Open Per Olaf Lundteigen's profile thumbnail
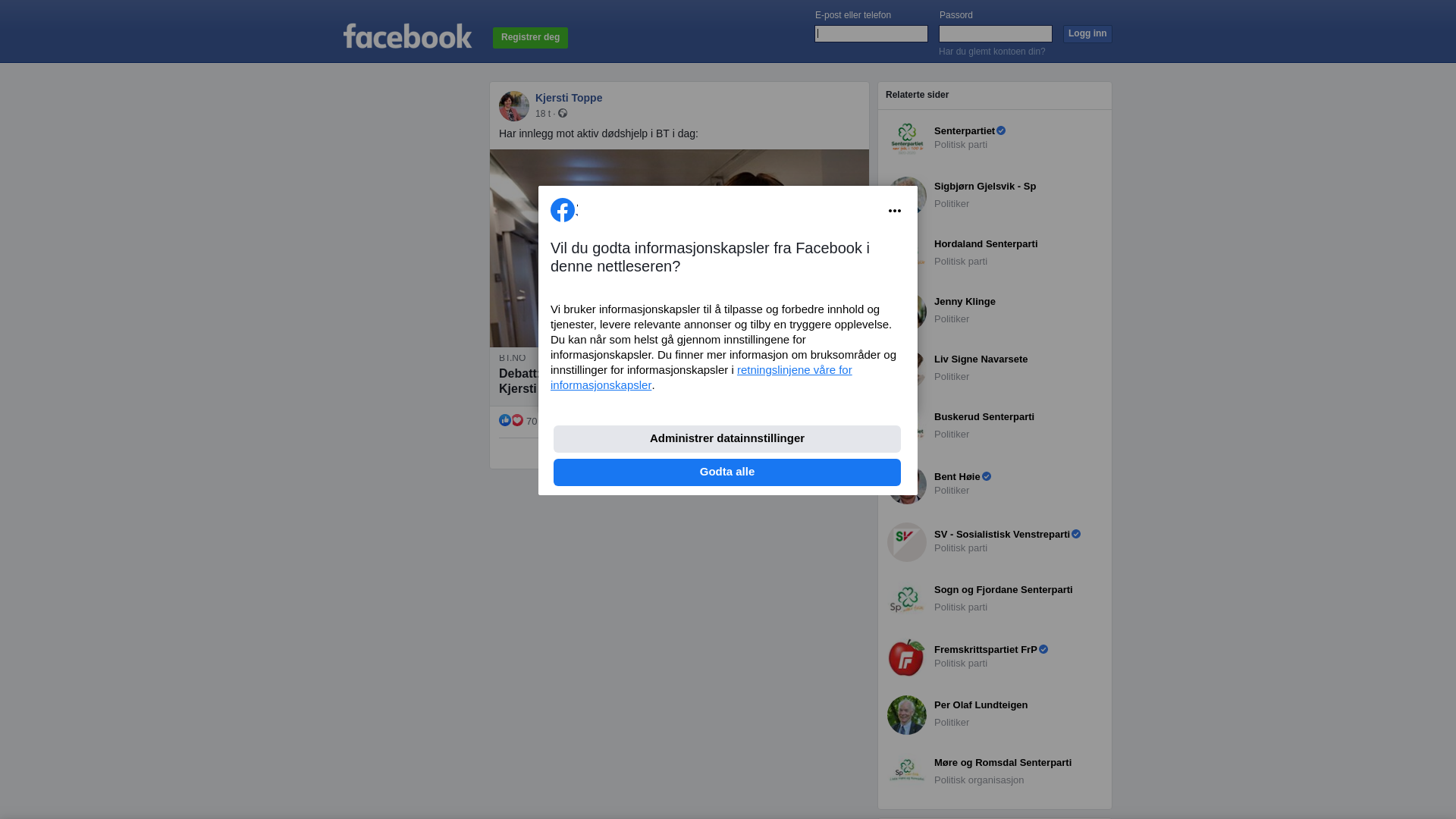This screenshot has height=819, width=1456. (x=907, y=715)
